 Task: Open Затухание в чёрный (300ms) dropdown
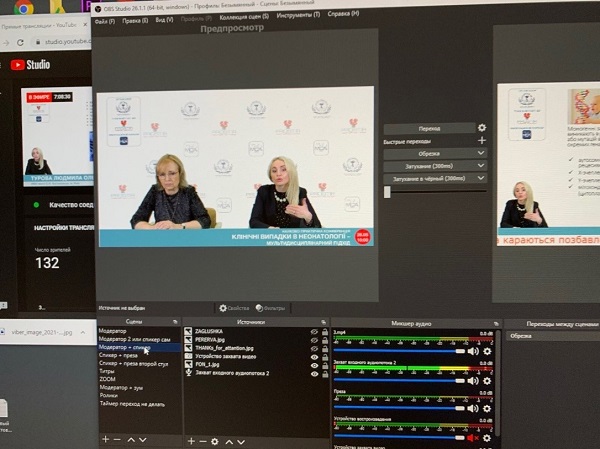435,178
